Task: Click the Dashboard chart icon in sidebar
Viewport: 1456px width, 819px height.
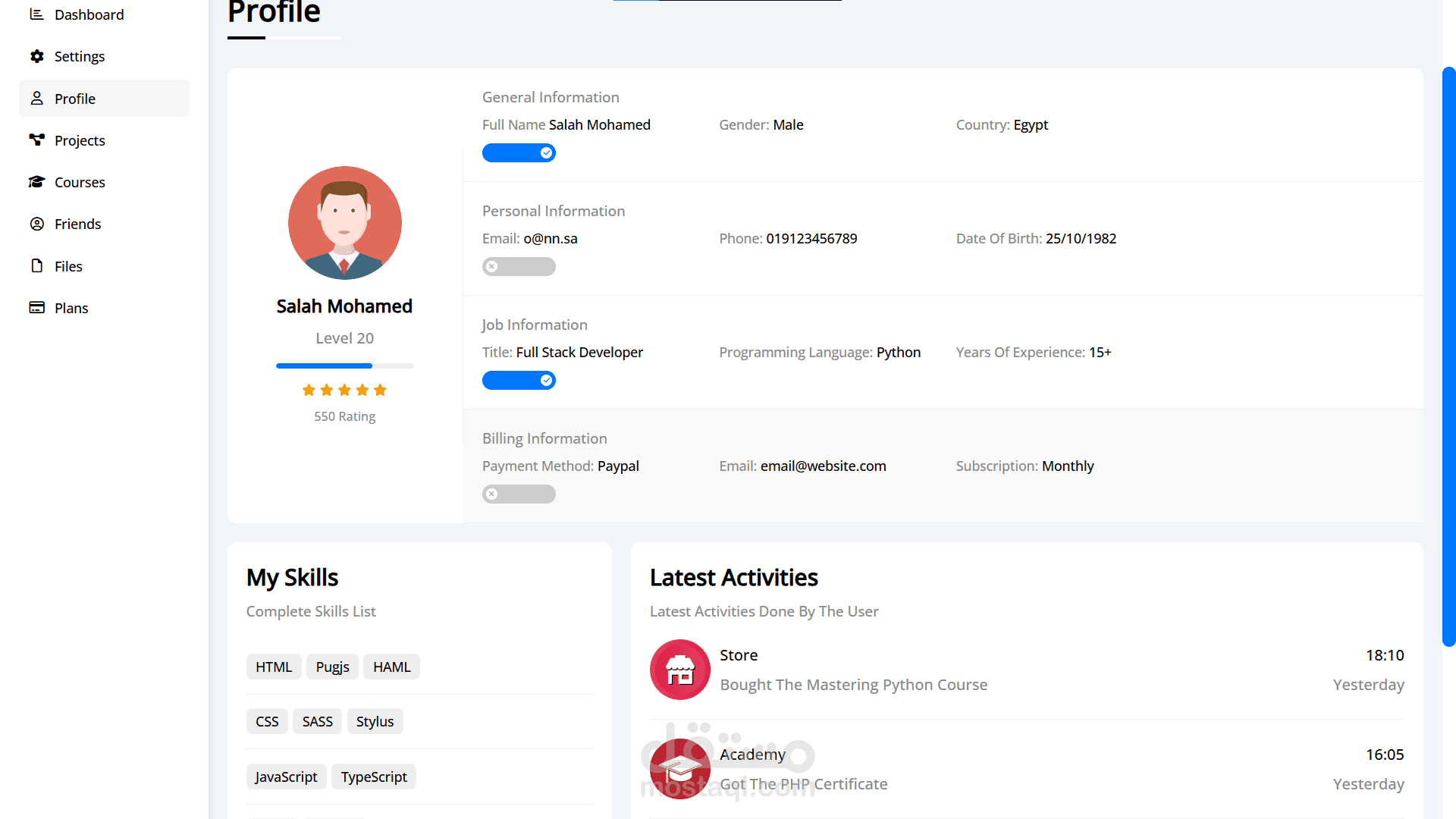Action: click(36, 14)
